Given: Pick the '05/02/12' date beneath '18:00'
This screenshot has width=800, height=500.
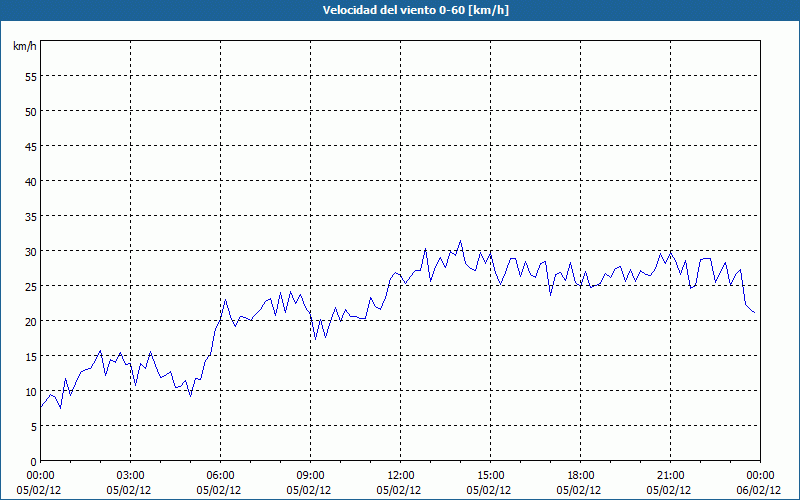Looking at the screenshot, I should point(579,490).
